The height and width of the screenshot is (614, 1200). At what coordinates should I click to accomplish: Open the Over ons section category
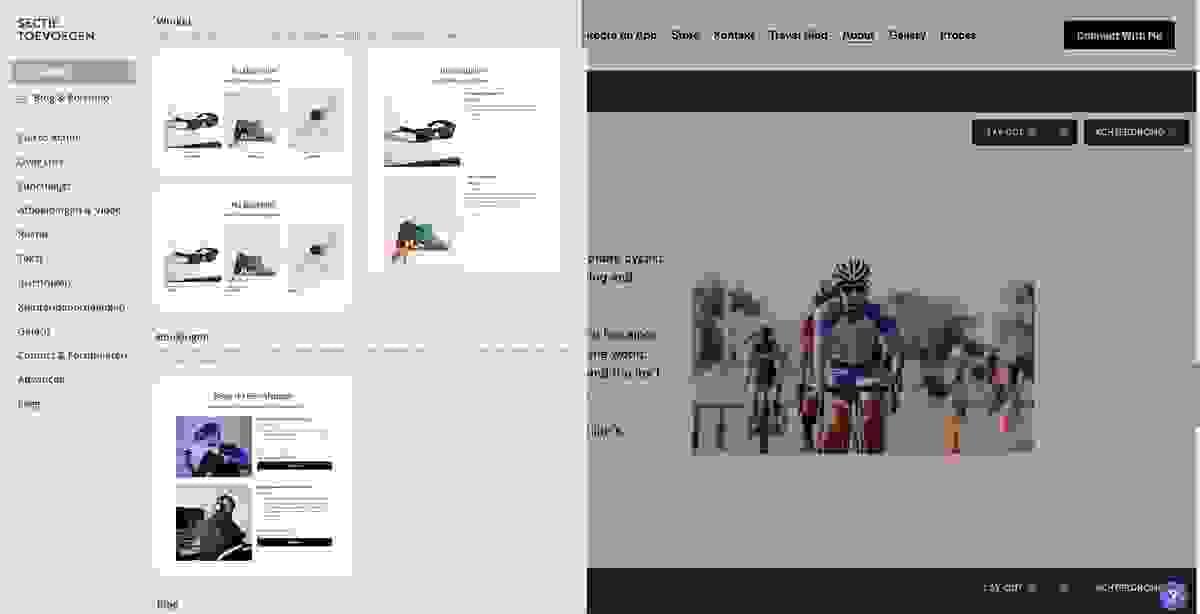click(x=40, y=162)
